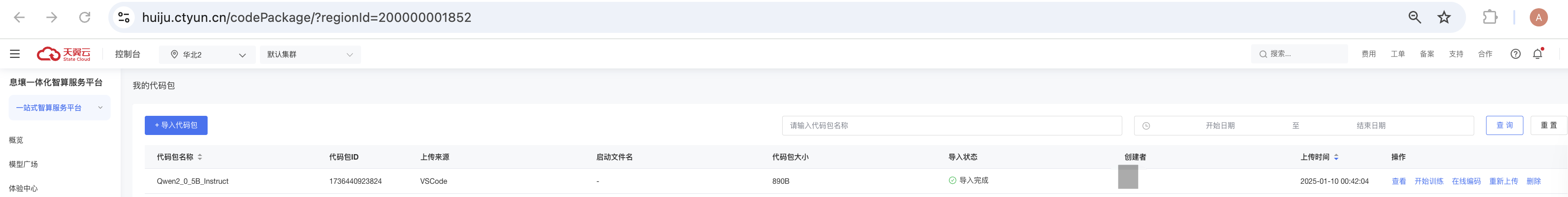
Task: Click the browser zoom magnifier icon
Action: (x=1415, y=17)
